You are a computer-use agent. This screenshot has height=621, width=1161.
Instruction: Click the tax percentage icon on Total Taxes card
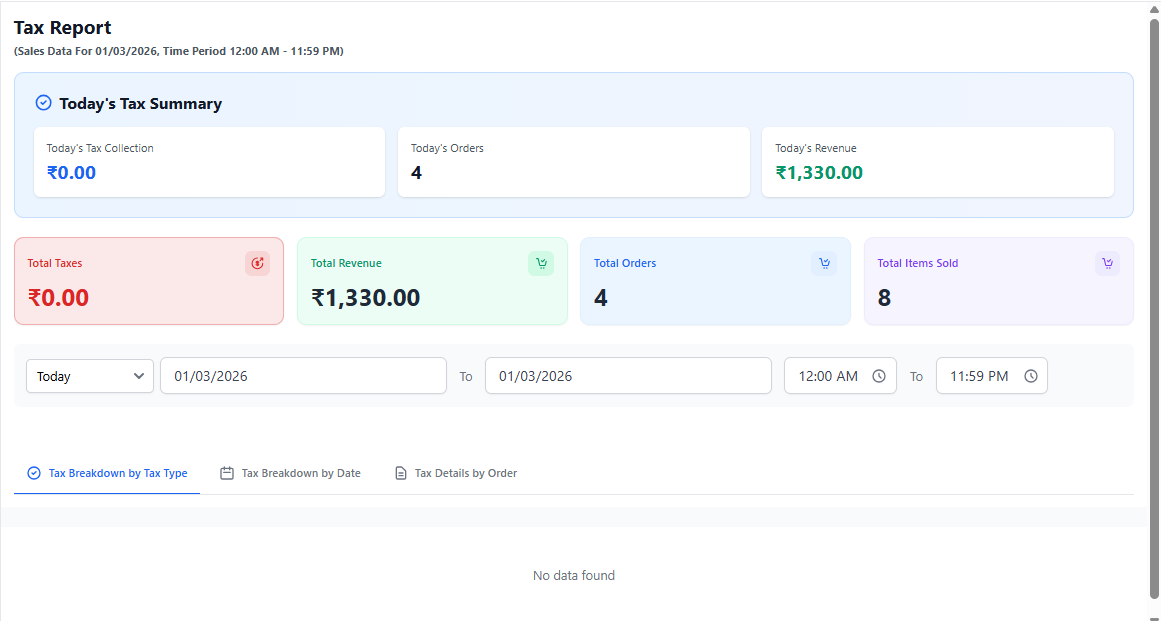[x=257, y=263]
